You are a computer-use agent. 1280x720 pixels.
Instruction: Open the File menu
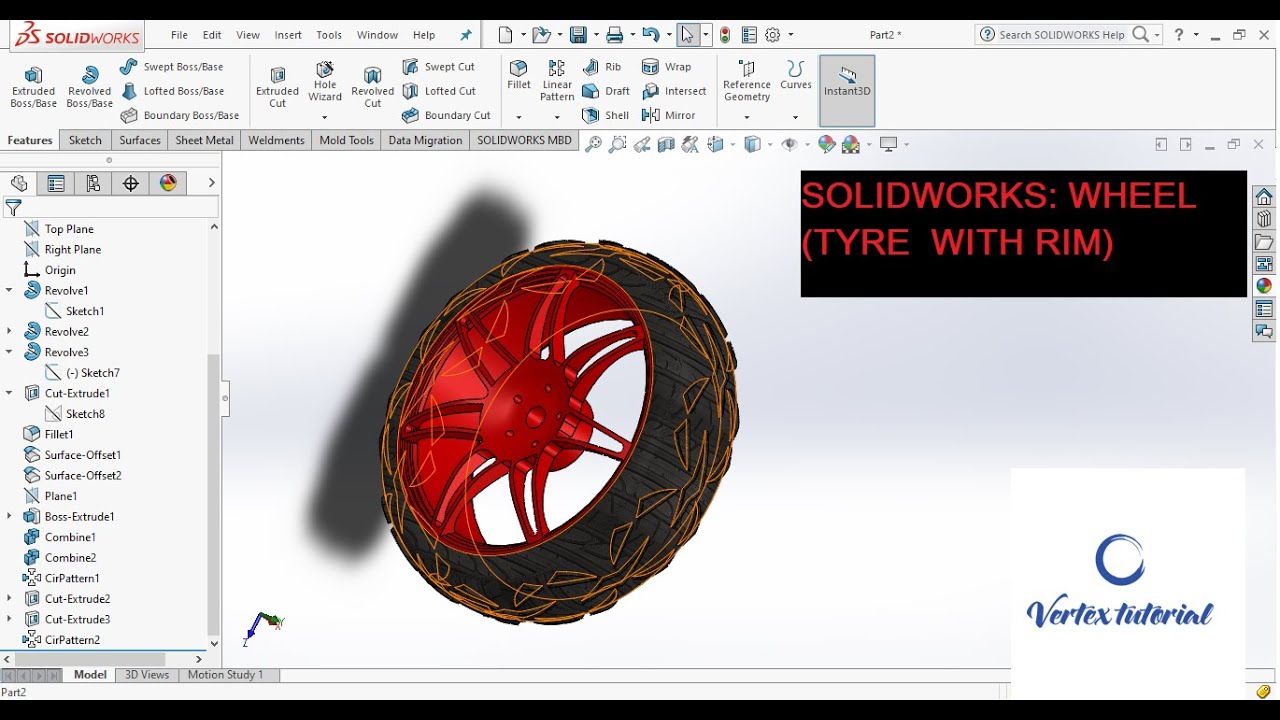179,35
